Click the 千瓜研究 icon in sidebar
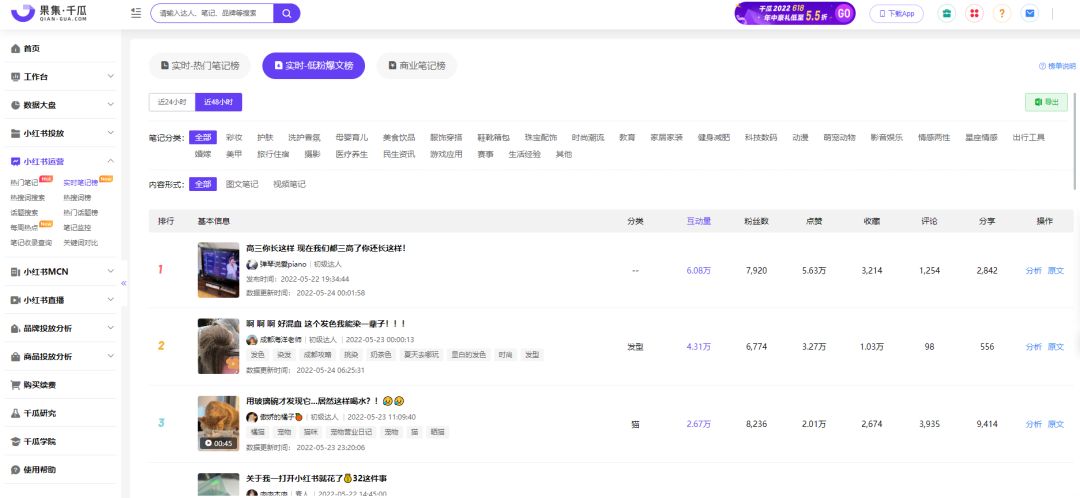1080x498 pixels. point(15,413)
